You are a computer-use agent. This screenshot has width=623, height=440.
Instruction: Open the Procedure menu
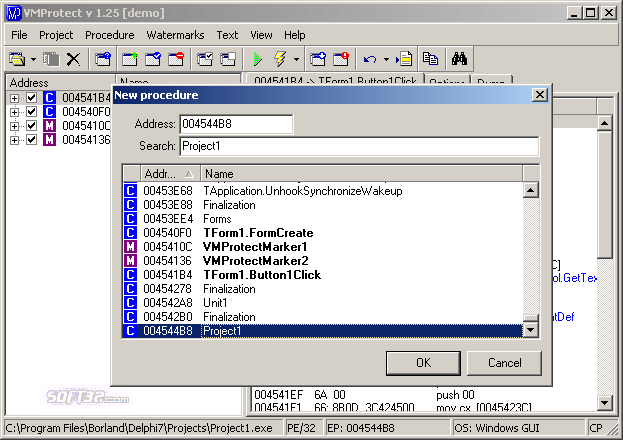click(110, 35)
